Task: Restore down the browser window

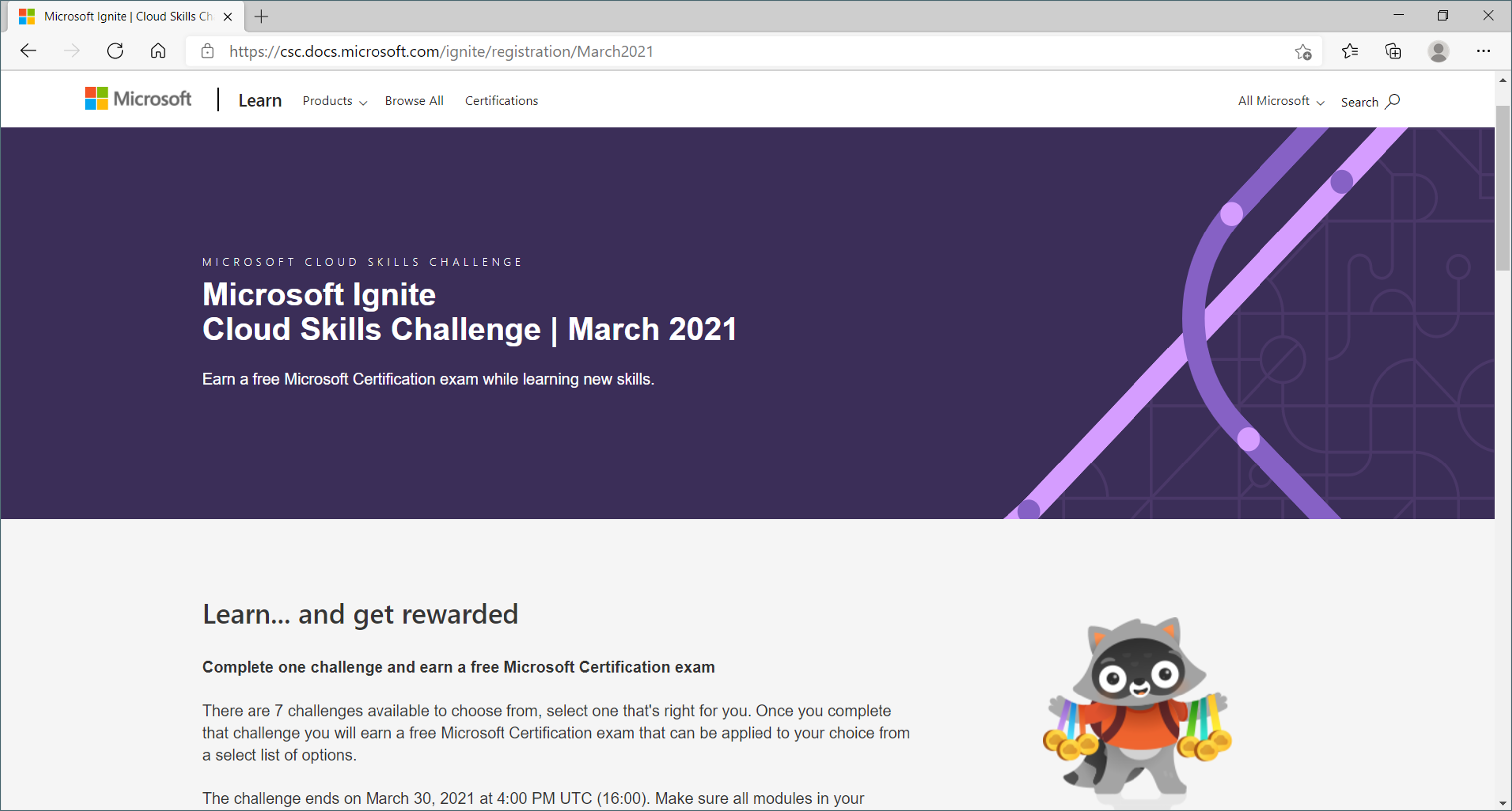Action: [1443, 16]
